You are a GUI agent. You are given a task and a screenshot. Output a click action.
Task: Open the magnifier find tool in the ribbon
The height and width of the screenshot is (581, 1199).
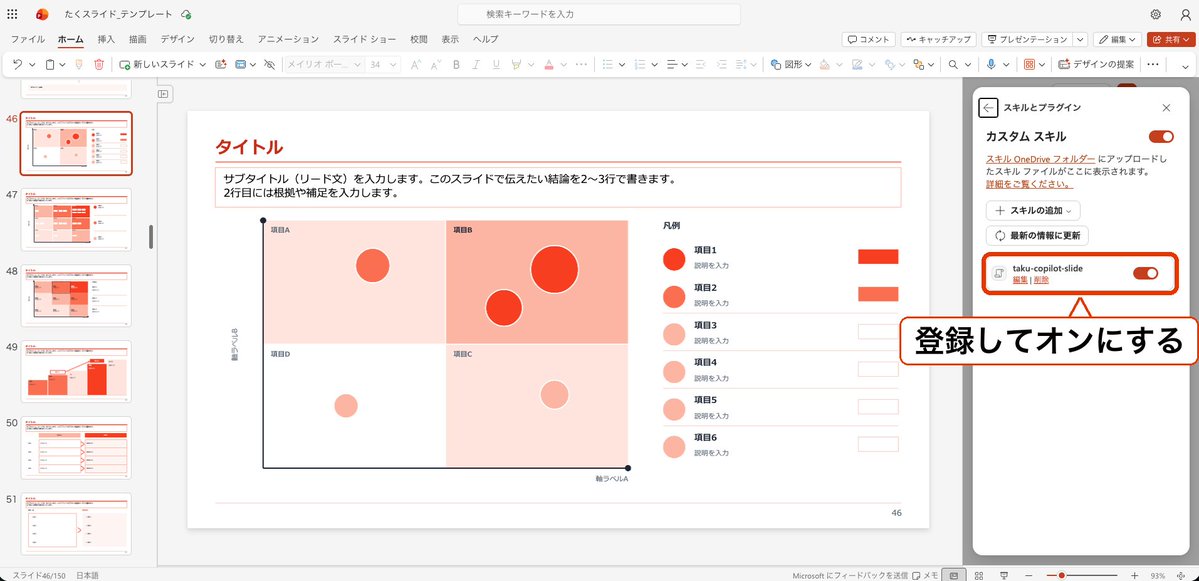954,65
